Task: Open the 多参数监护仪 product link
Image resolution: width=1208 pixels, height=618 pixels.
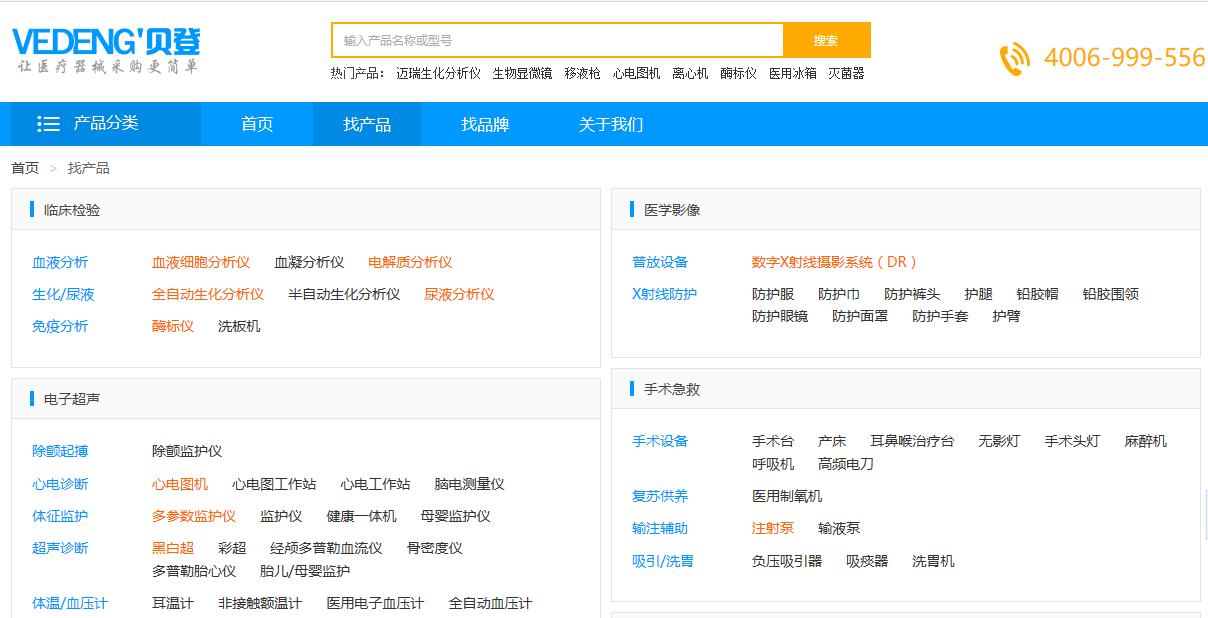Action: (x=194, y=516)
